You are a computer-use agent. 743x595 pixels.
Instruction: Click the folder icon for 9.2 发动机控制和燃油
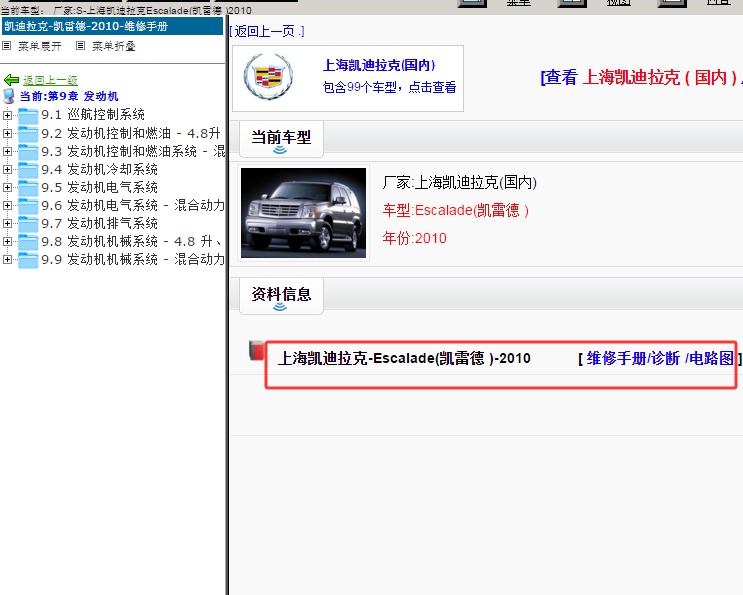pos(28,134)
